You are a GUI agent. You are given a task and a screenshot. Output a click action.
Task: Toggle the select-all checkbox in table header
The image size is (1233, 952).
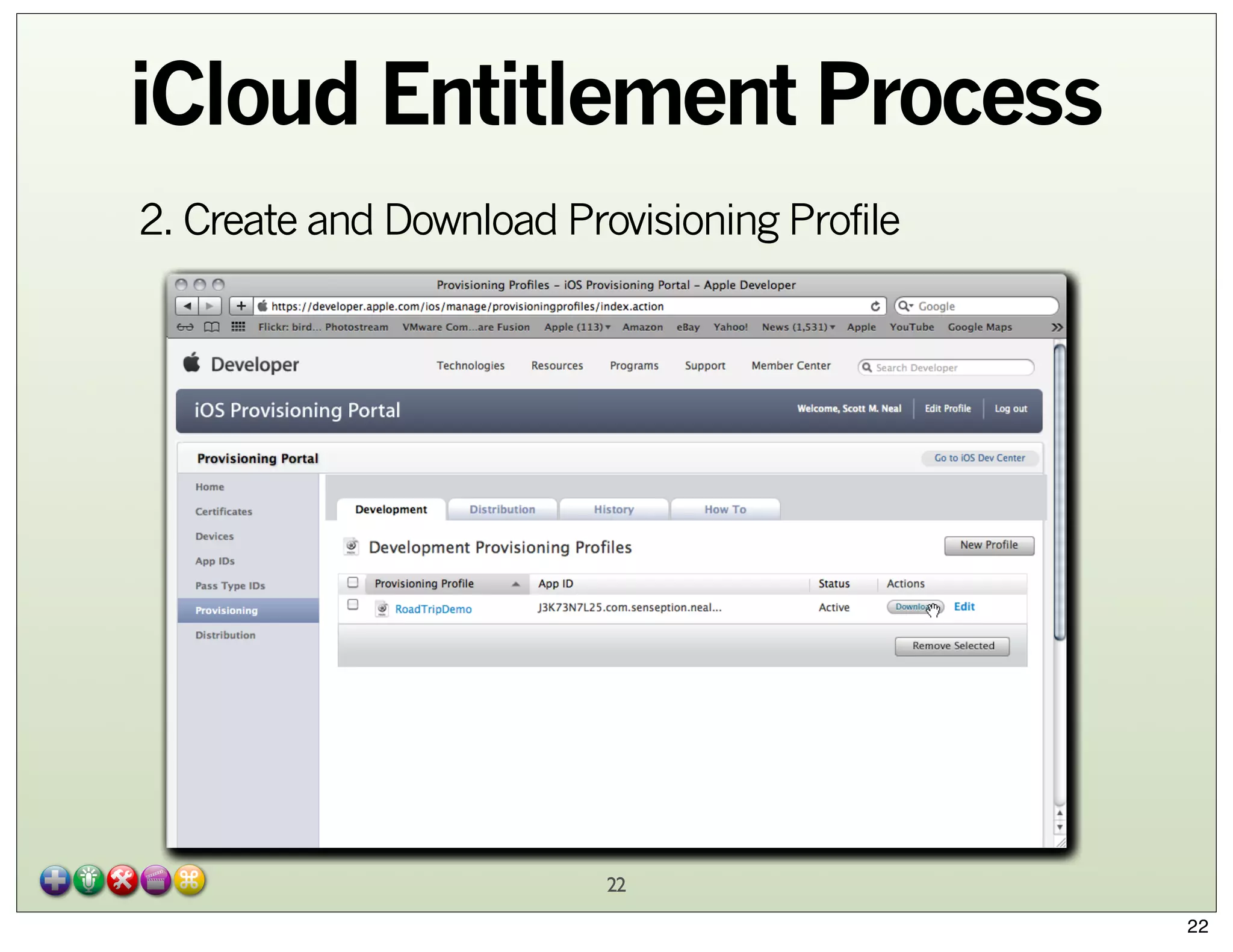tap(353, 583)
